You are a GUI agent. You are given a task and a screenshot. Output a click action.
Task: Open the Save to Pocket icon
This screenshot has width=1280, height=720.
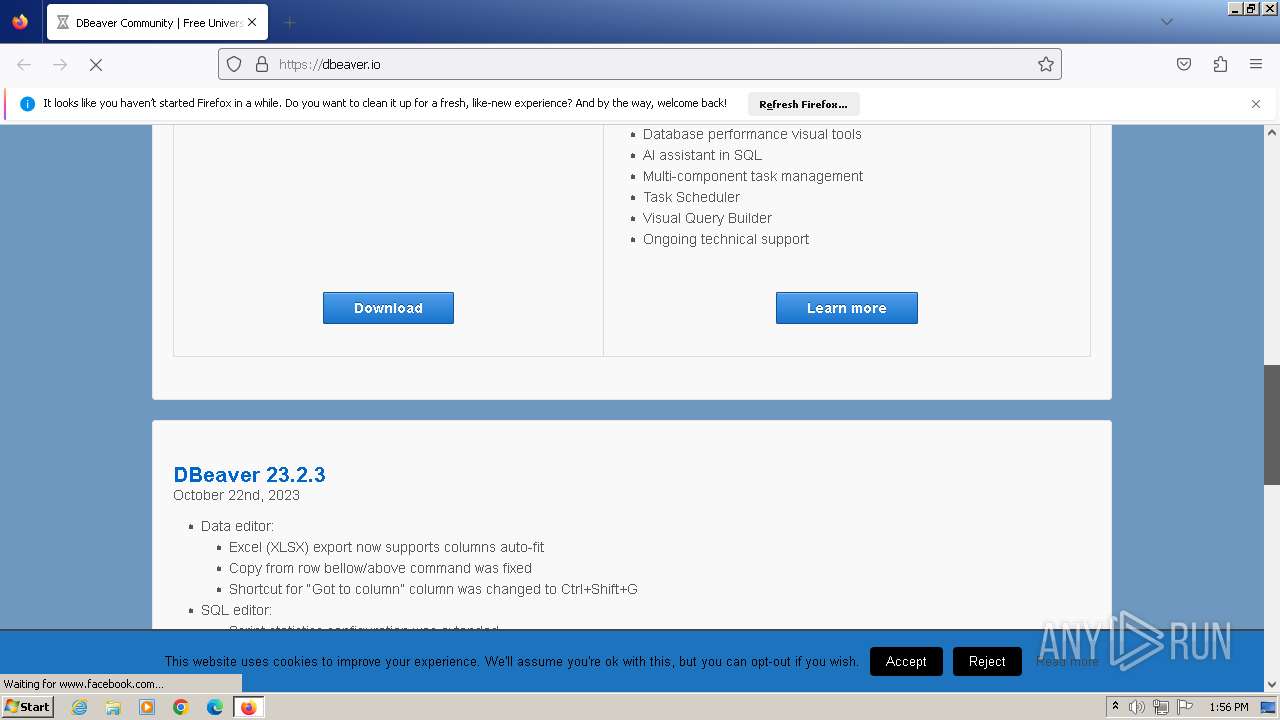coord(1184,64)
